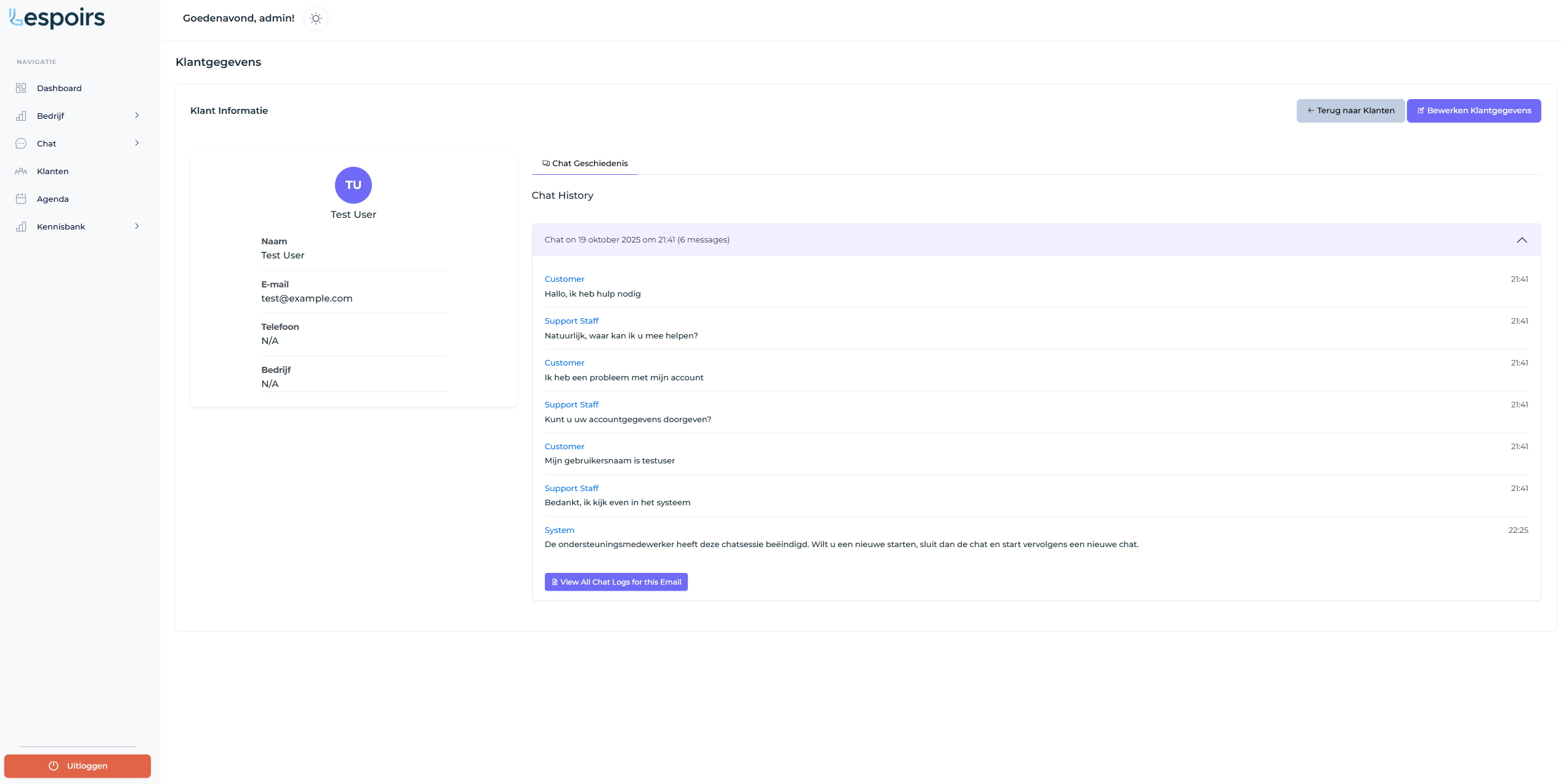Open View All Chat Logs for this Email

click(x=616, y=582)
